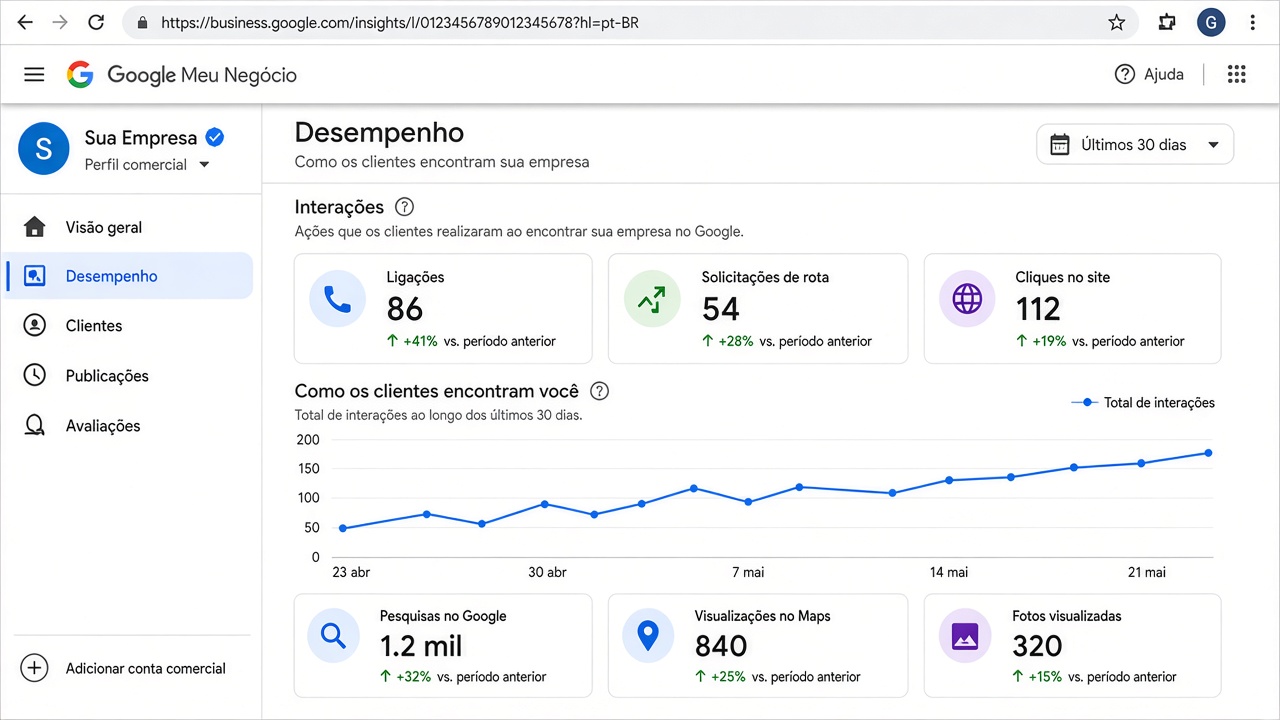This screenshot has height=720, width=1280.
Task: Click the directions icon in Solicitações de rota
Action: [653, 298]
